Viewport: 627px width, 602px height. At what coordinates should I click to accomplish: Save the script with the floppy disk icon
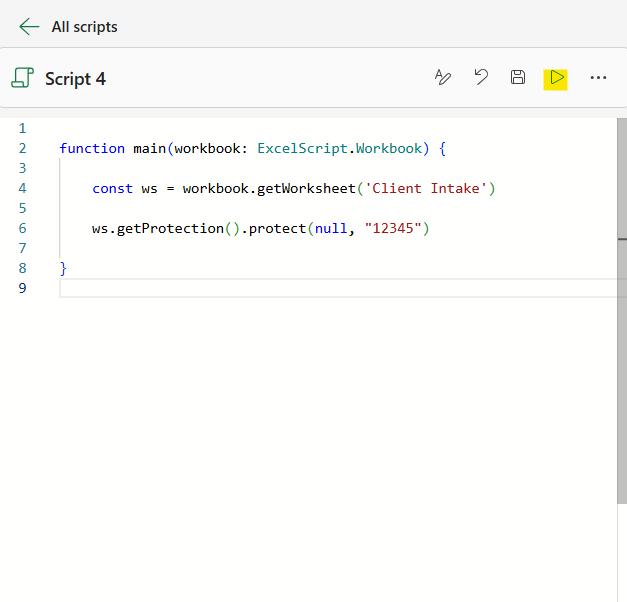click(x=518, y=77)
